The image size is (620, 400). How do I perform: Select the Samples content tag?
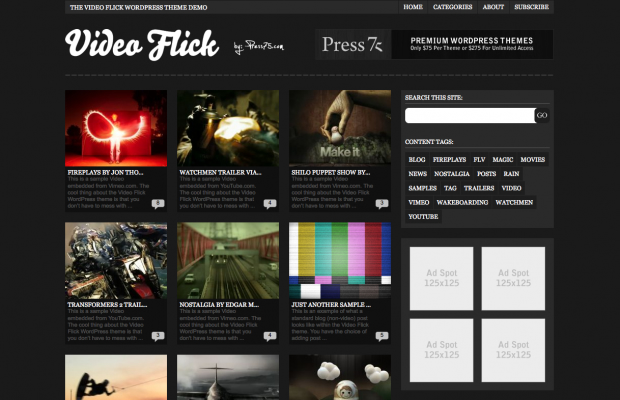(x=422, y=188)
